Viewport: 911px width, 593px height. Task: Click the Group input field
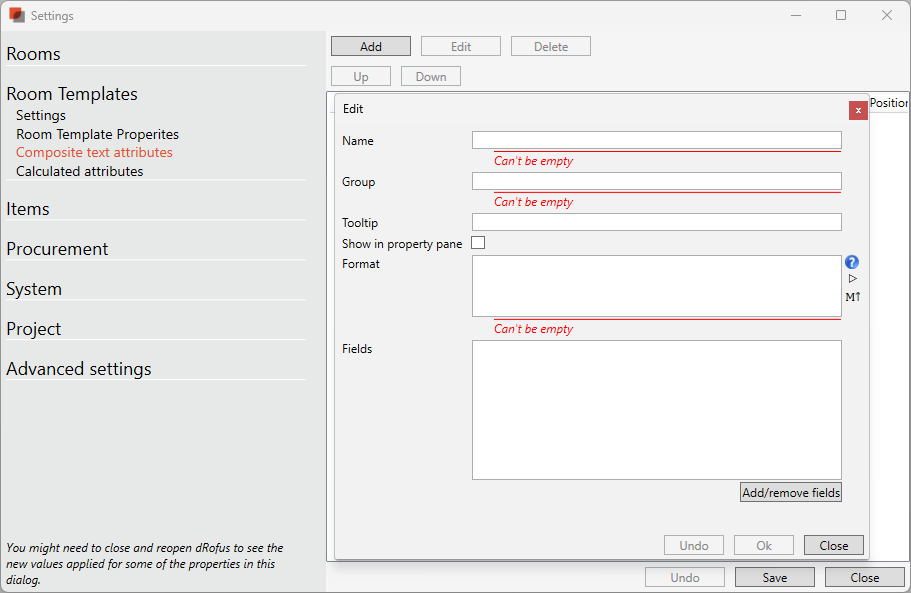pyautogui.click(x=656, y=181)
